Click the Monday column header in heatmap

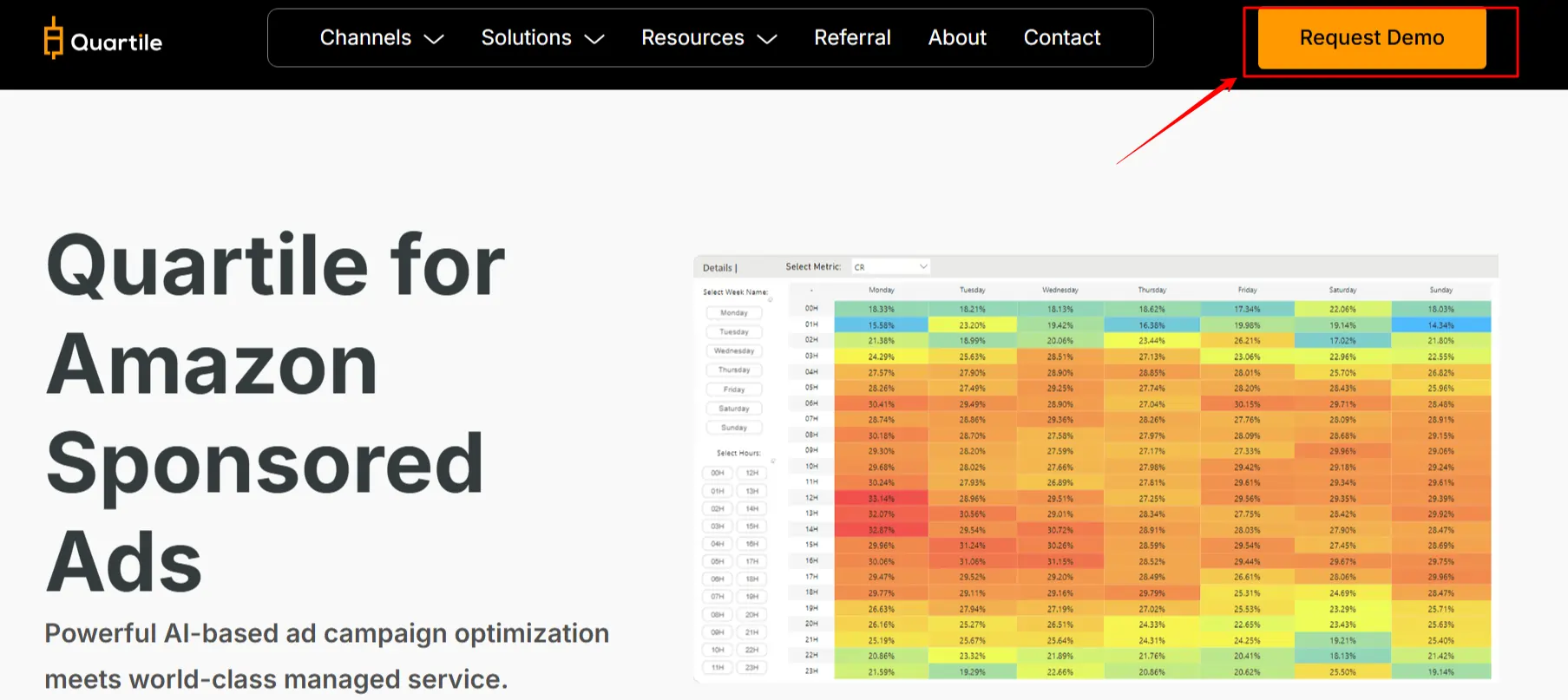881,291
